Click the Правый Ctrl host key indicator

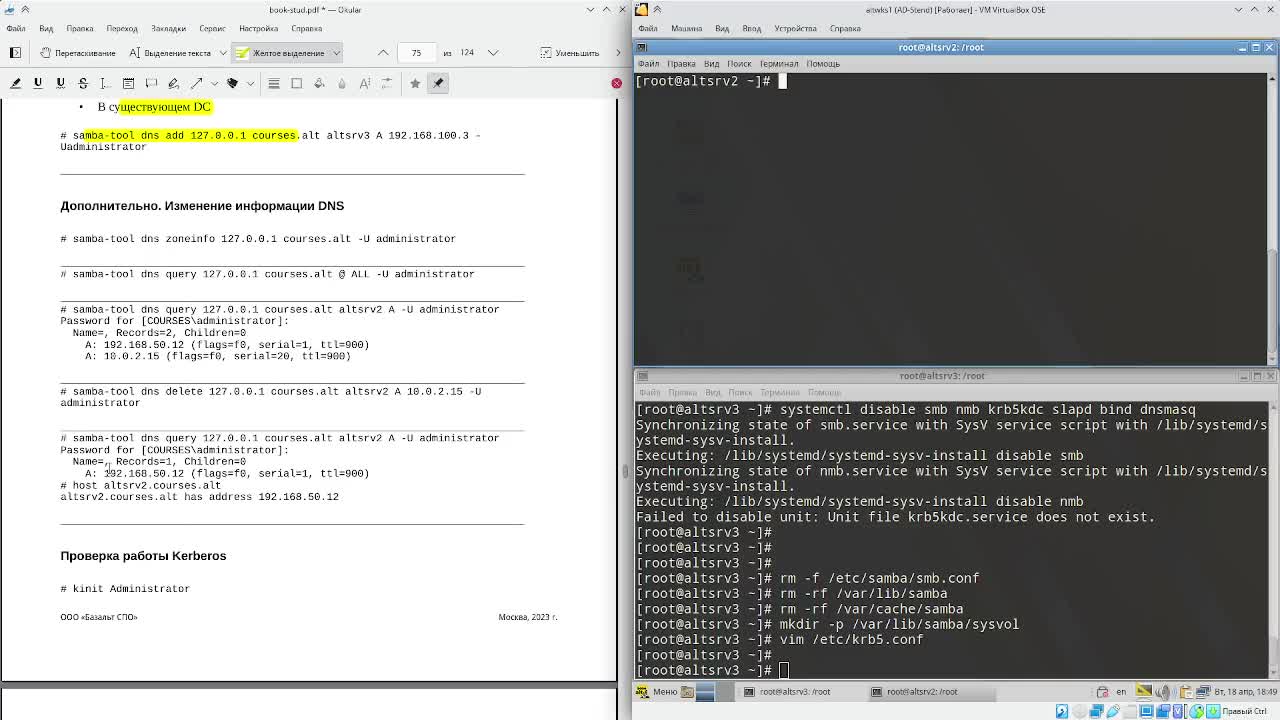click(x=1244, y=712)
